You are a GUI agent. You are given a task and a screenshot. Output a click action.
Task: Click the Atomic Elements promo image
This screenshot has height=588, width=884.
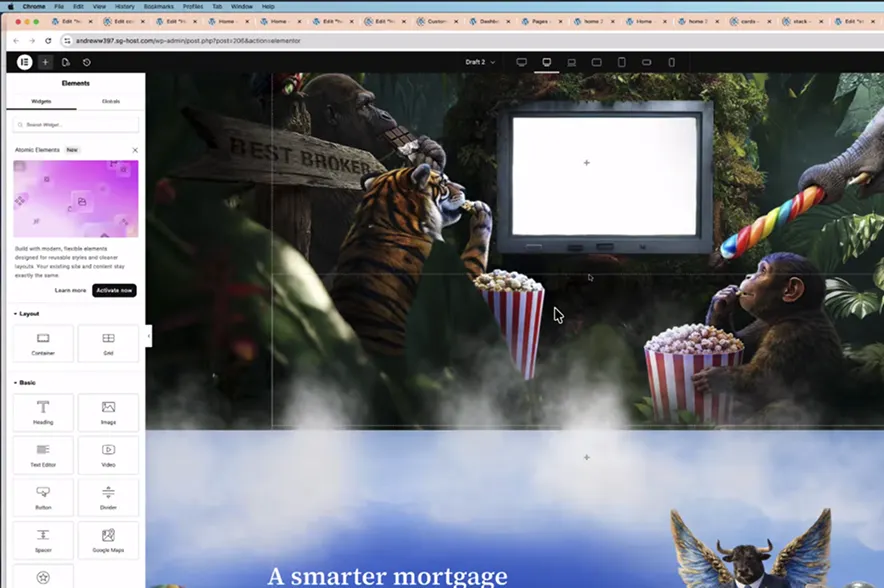click(x=76, y=198)
